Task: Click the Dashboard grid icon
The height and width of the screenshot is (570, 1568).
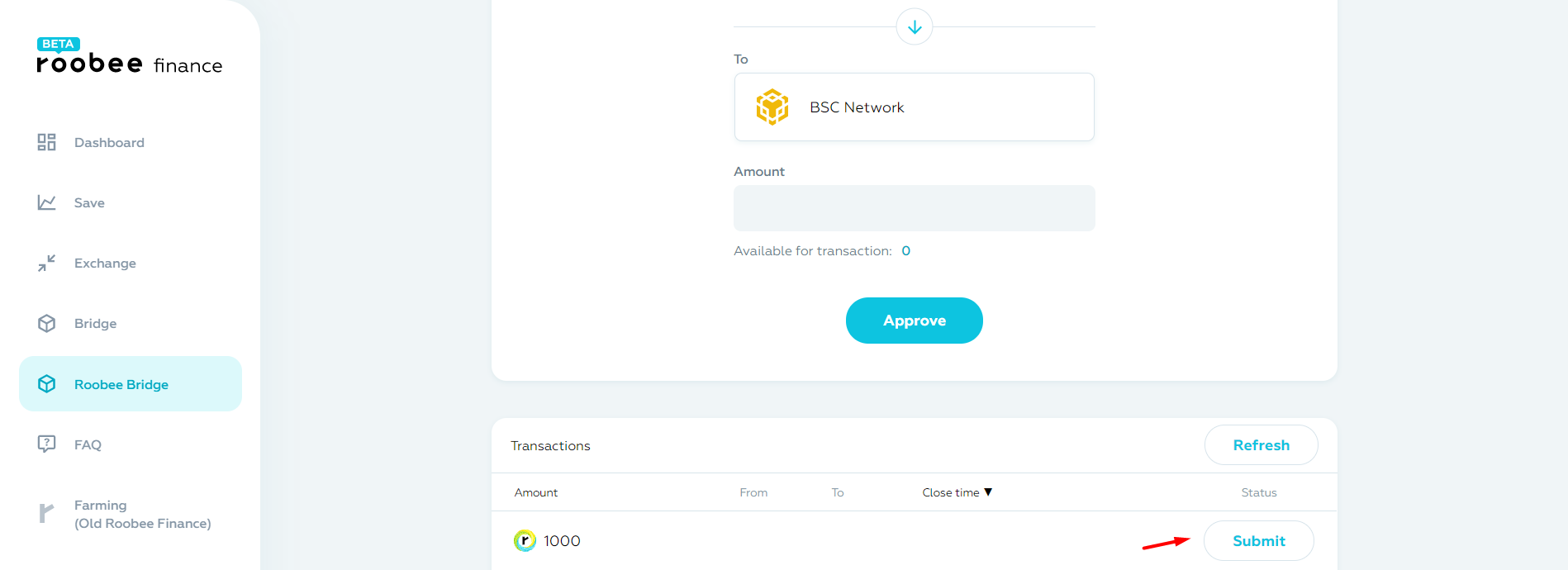Action: 46,142
